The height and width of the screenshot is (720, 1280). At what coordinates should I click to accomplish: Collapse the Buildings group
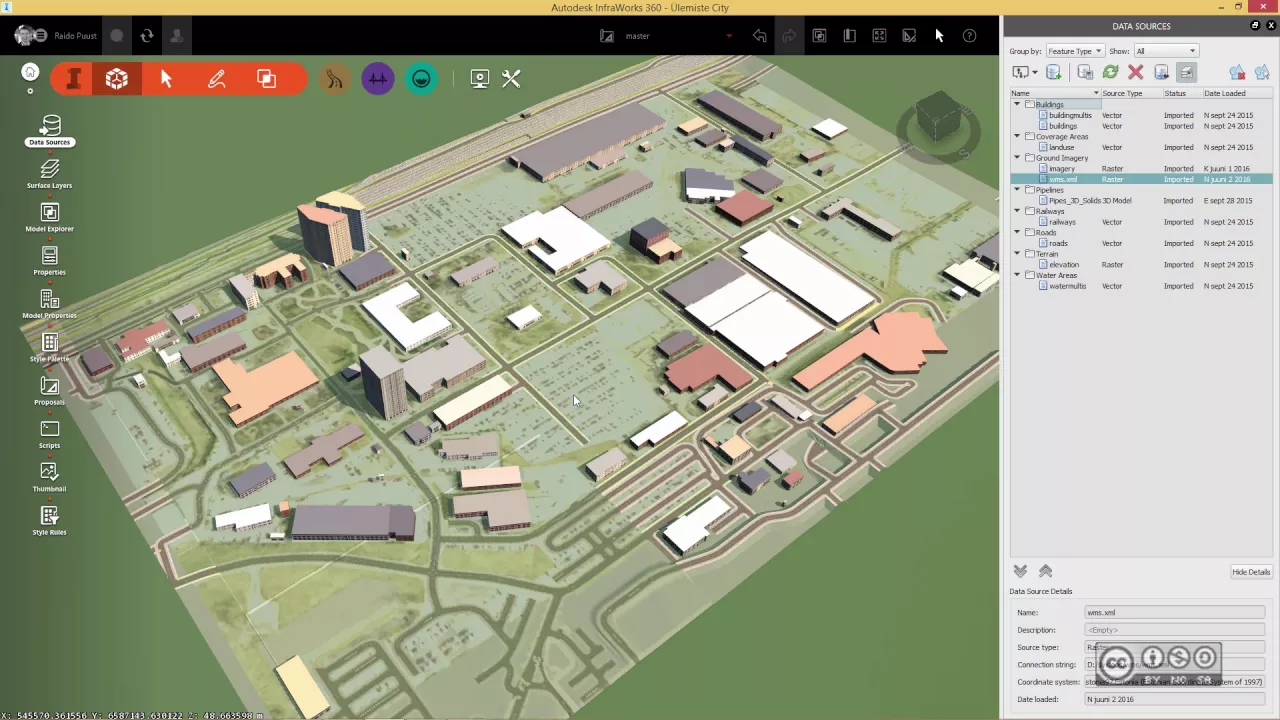tap(1017, 104)
